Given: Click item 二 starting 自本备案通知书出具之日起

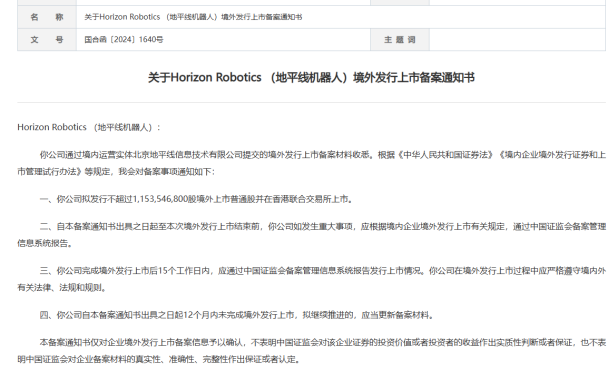Looking at the screenshot, I should (311, 235).
